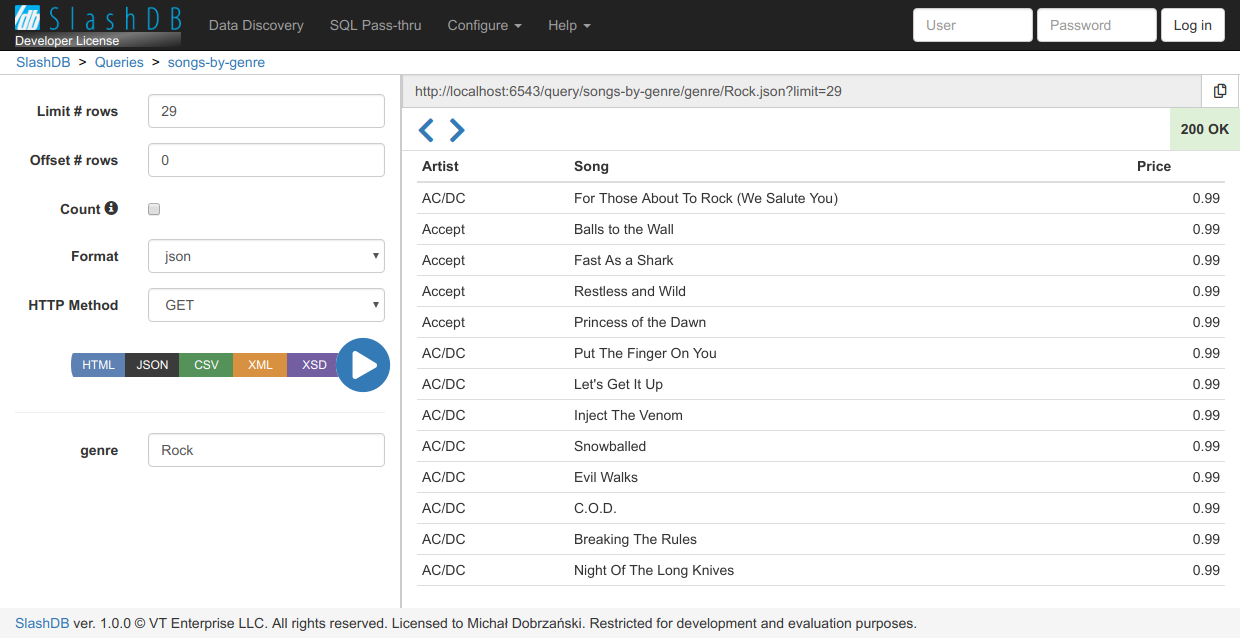This screenshot has width=1240, height=638.
Task: Click the genre input field containing Rock
Action: tap(266, 450)
